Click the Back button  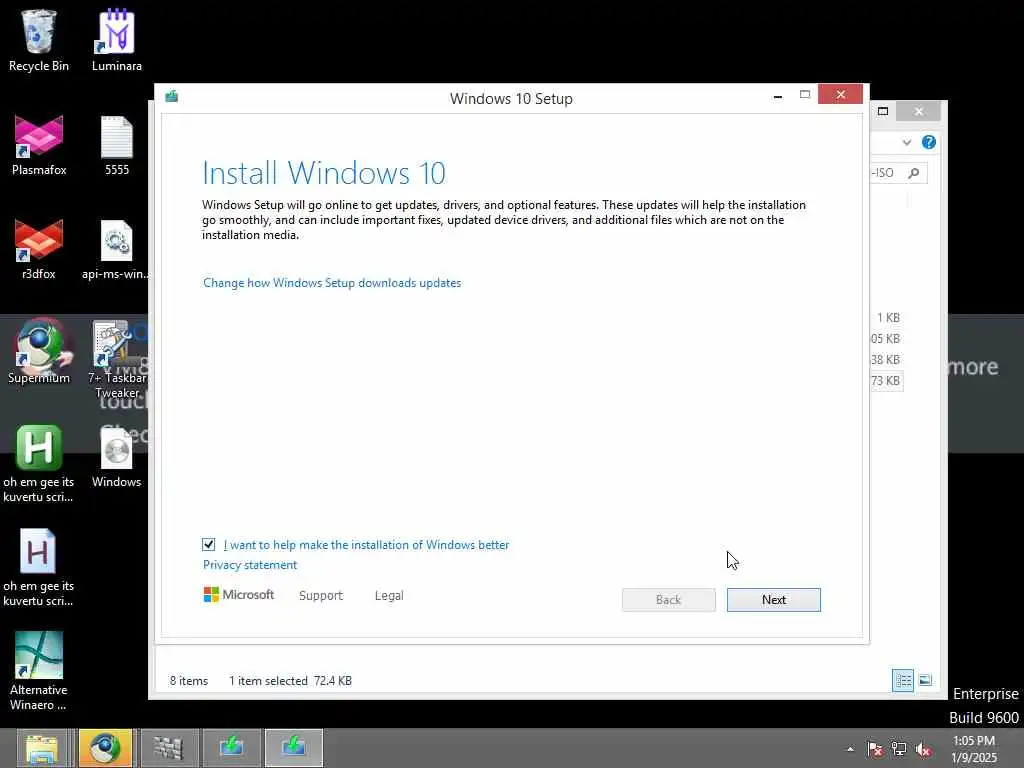click(668, 600)
